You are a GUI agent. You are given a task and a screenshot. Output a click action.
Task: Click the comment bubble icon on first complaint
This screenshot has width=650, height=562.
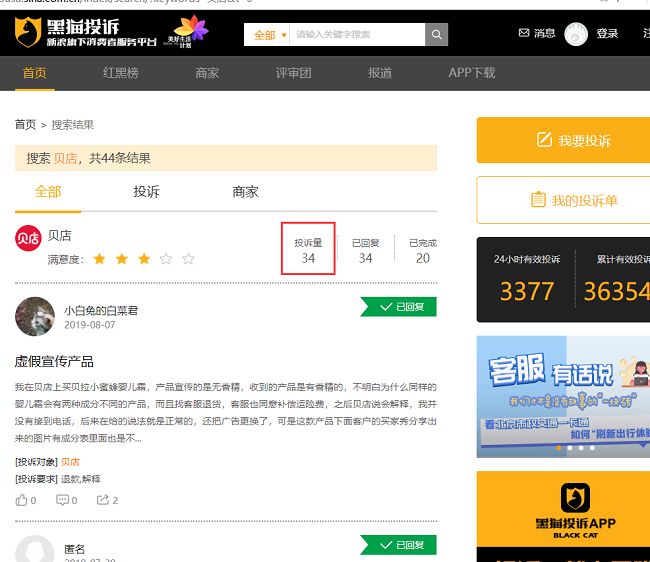[62, 500]
